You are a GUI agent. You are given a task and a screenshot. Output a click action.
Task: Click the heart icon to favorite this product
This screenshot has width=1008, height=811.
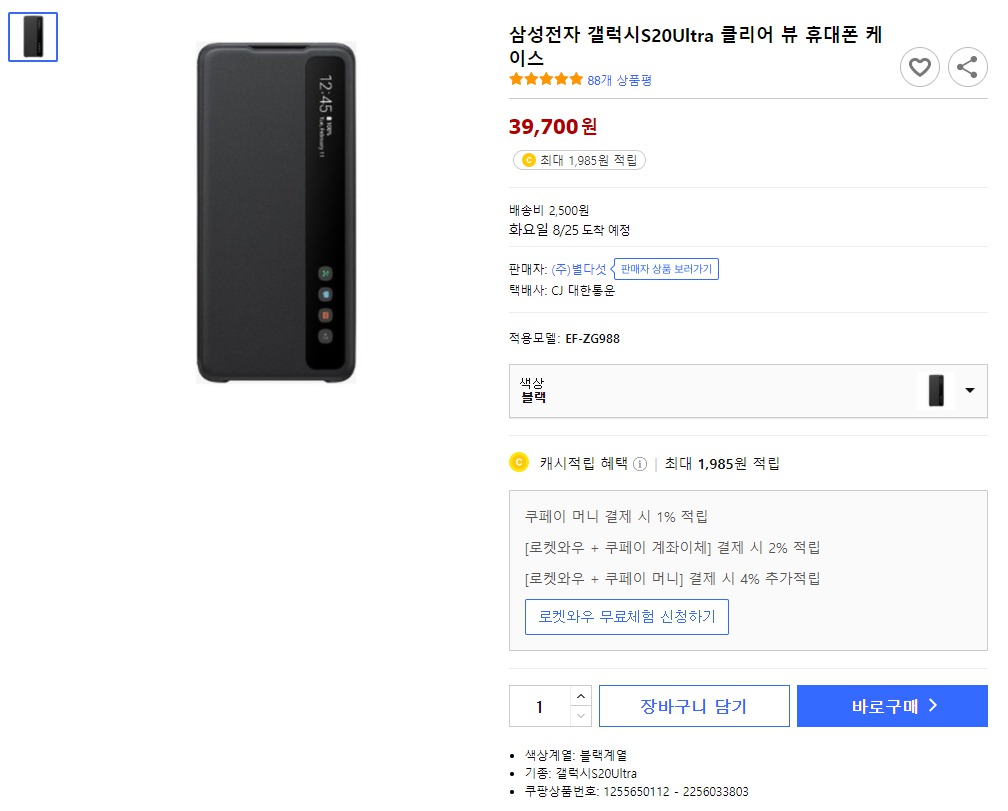[x=920, y=67]
